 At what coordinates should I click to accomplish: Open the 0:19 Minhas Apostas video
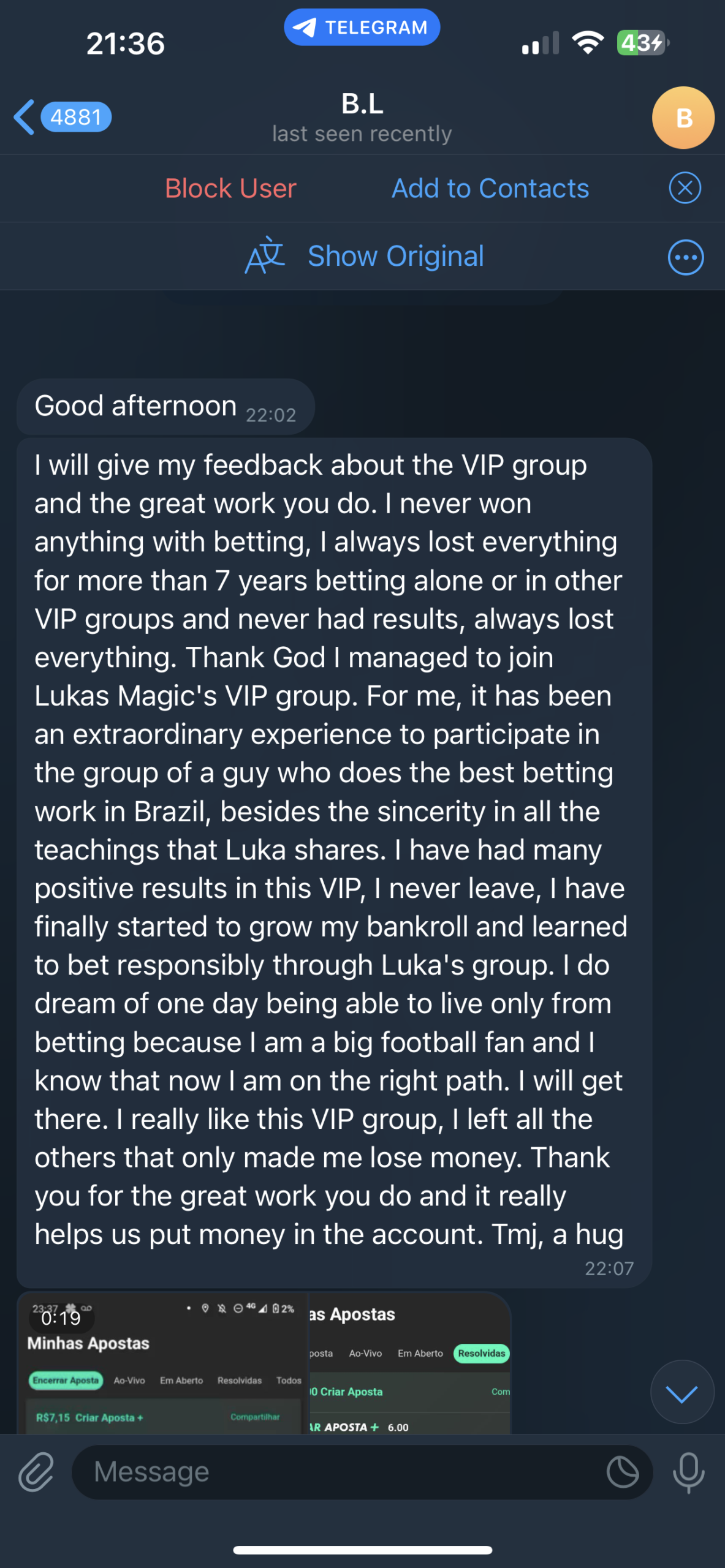click(x=163, y=1364)
